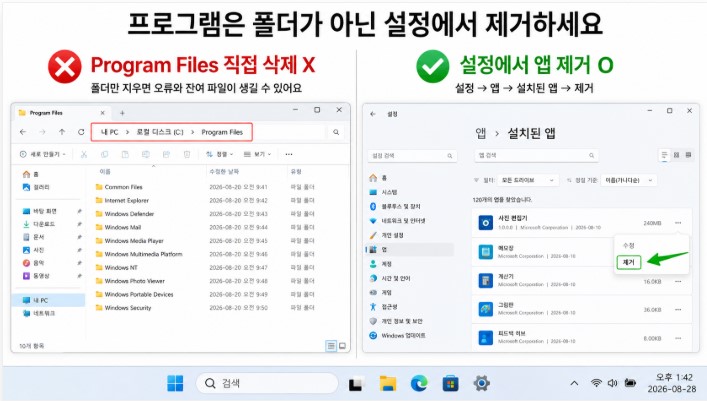The width and height of the screenshot is (707, 401).
Task: Click chevron after 로컬 디스크 (C:) in address bar
Action: tap(193, 132)
